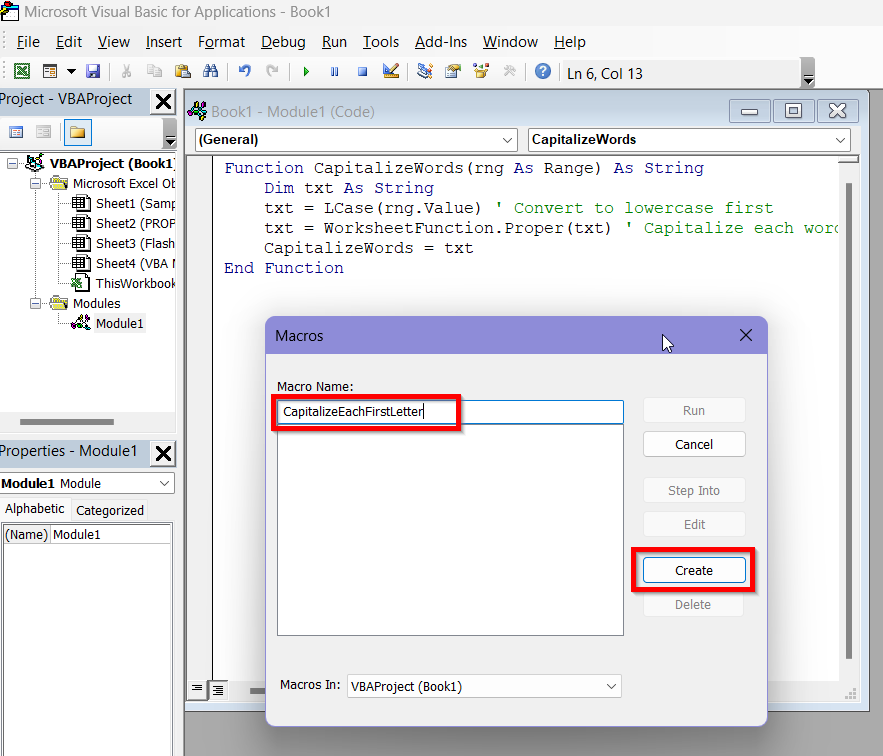This screenshot has width=883, height=756.
Task: Close the Project - VBAProject panel
Action: tap(163, 102)
